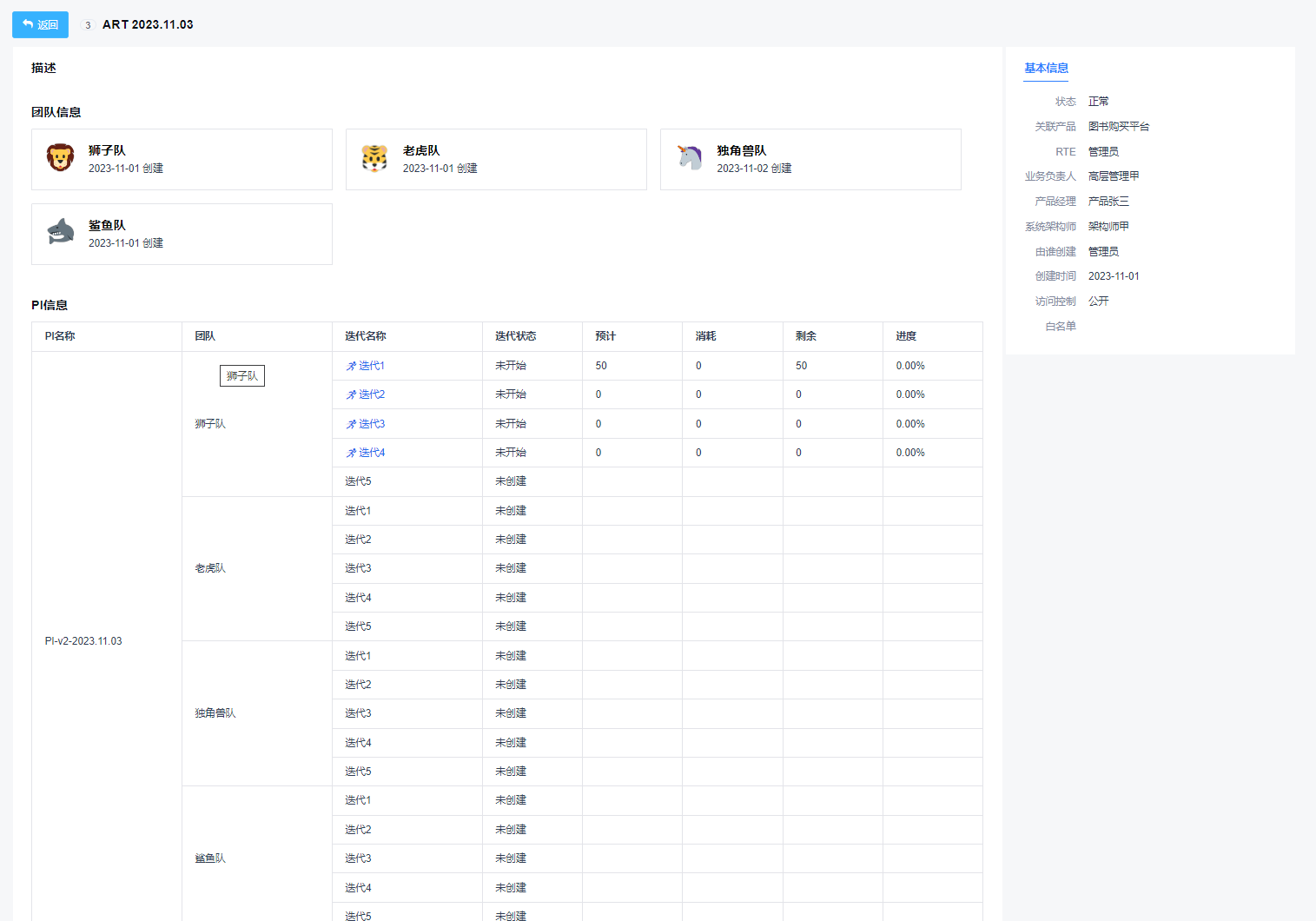Click the 返回 back button

pos(40,24)
